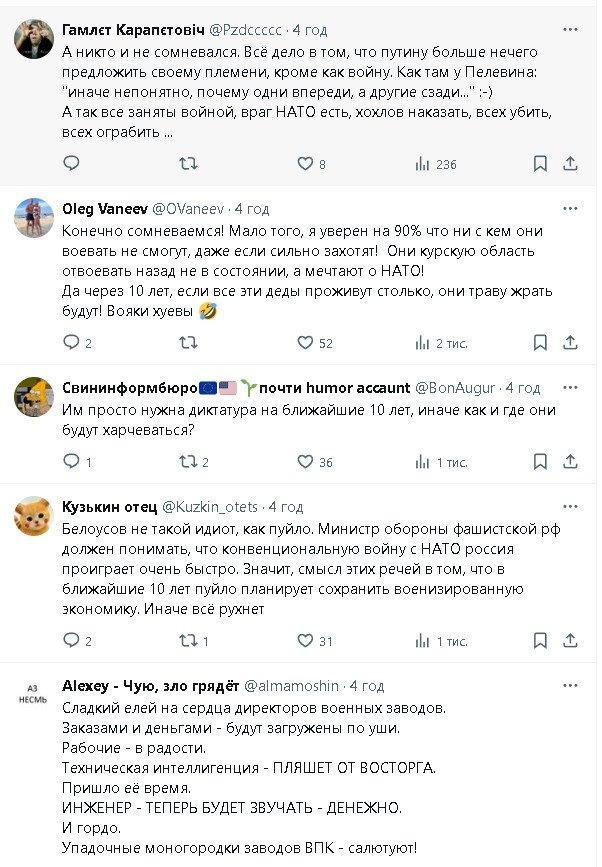Like Кузькин отец's tweet

click(306, 641)
